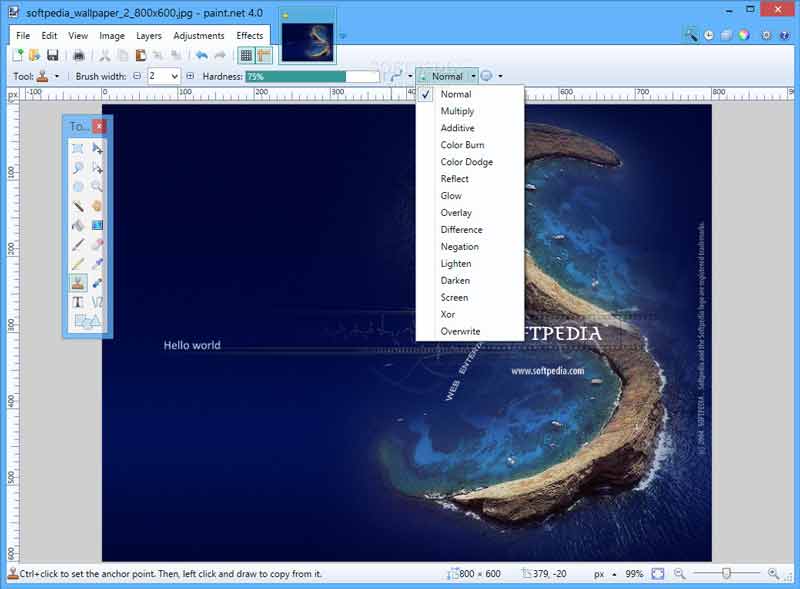Select the Rectangle Select tool

(x=78, y=148)
